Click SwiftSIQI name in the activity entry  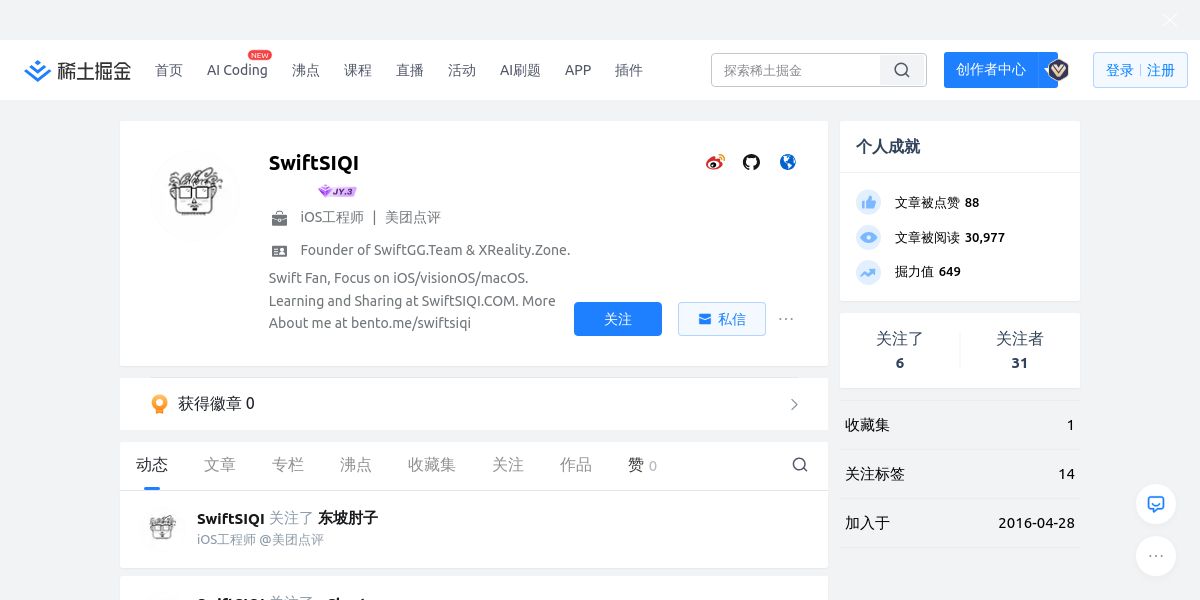[231, 518]
